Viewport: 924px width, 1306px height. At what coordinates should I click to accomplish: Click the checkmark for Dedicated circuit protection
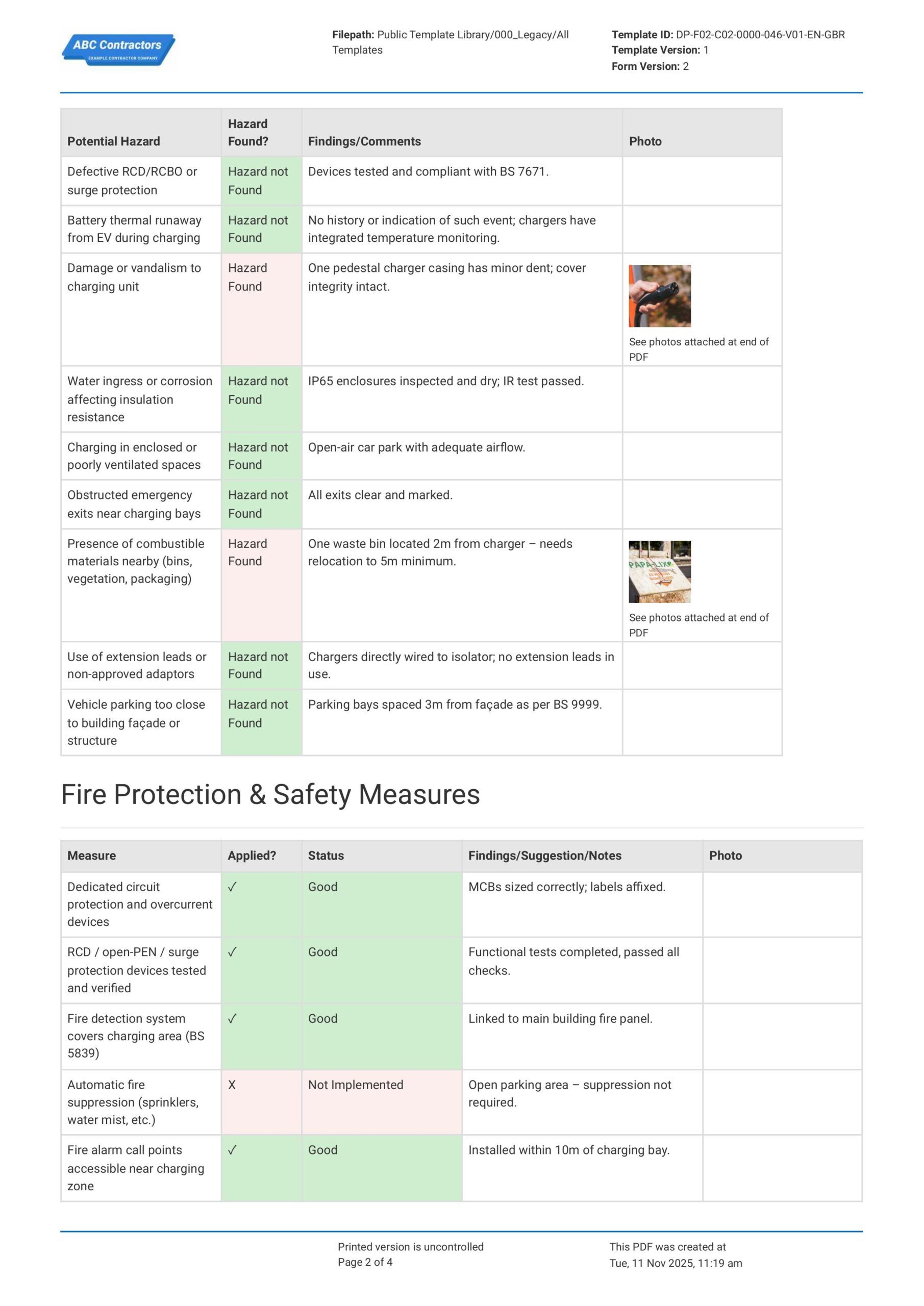click(x=232, y=887)
